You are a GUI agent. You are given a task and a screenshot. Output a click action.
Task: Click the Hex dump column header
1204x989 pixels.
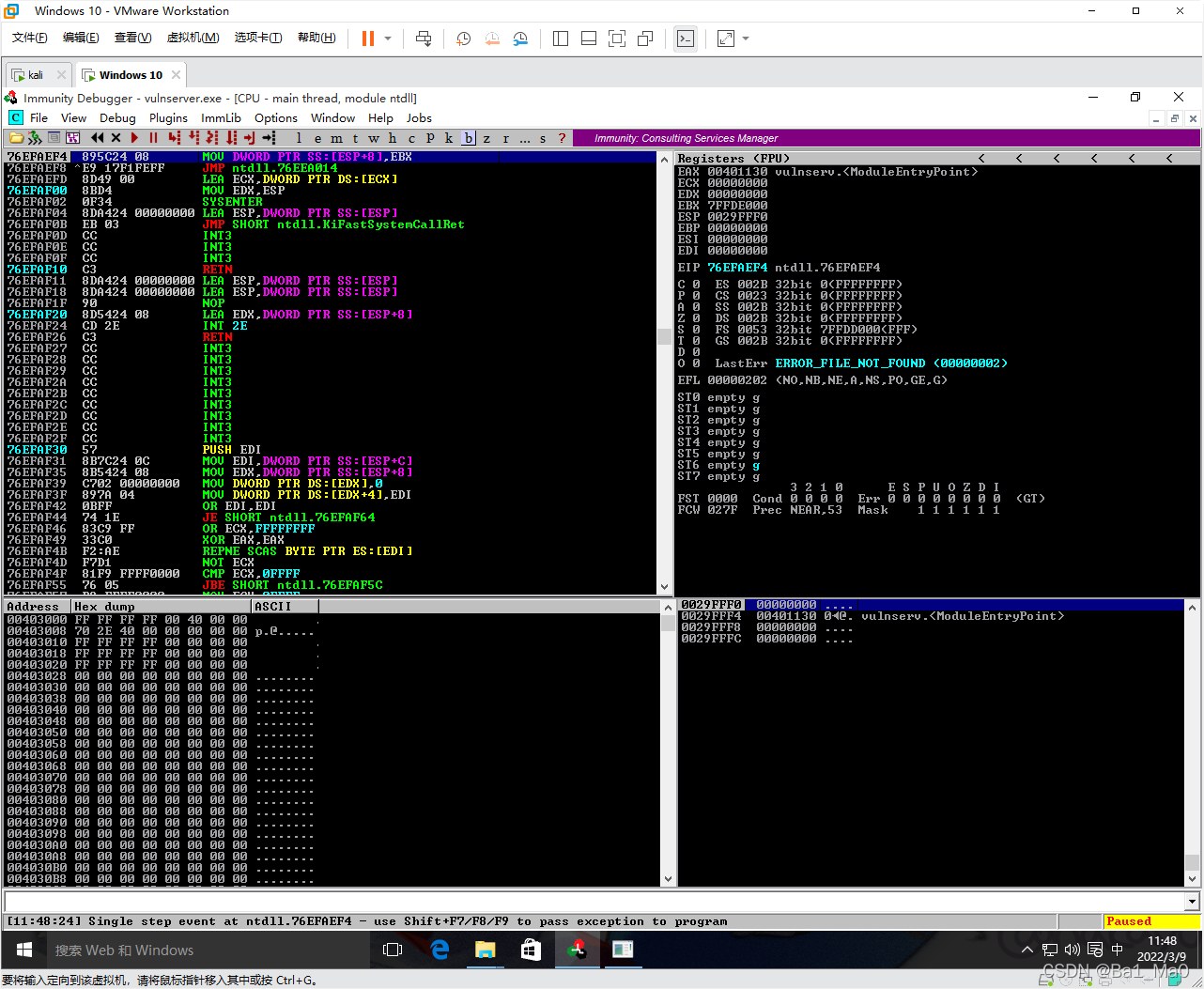tap(162, 607)
